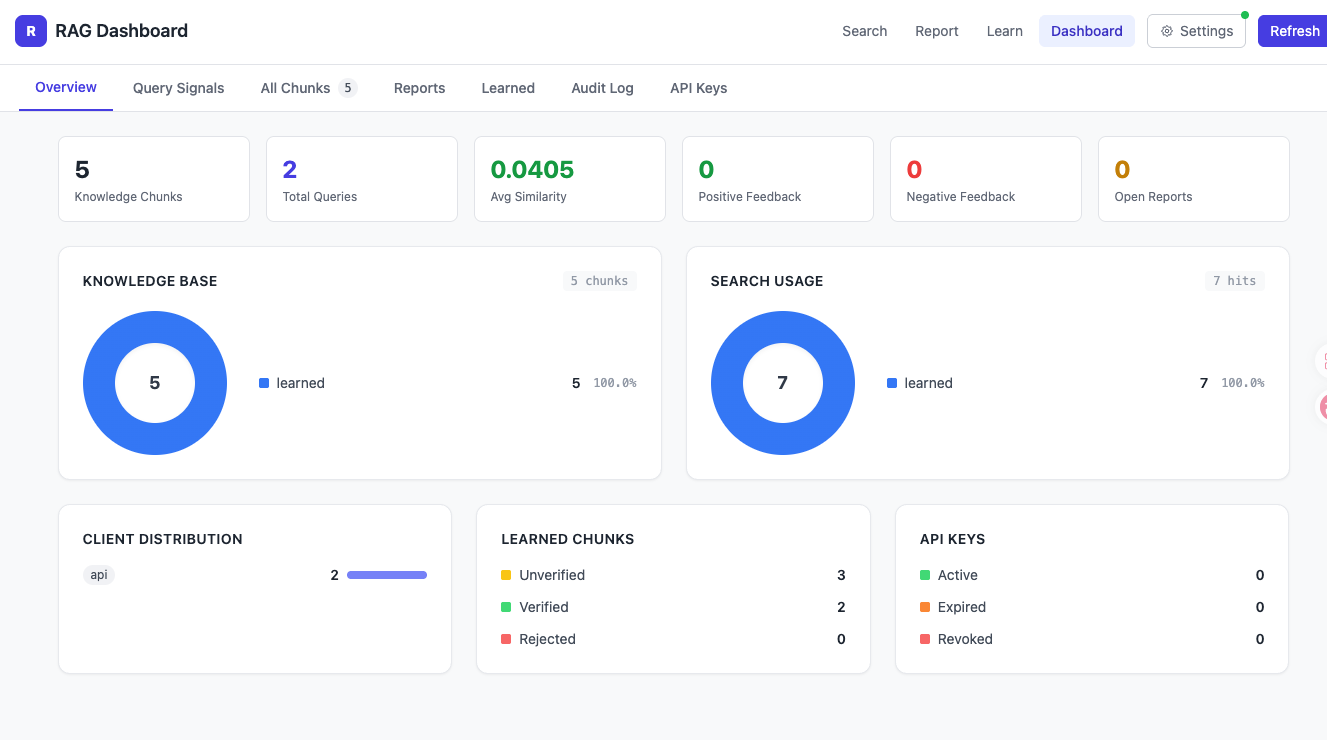The width and height of the screenshot is (1327, 740).
Task: Open Learn from the top navigation
Action: pos(1004,31)
